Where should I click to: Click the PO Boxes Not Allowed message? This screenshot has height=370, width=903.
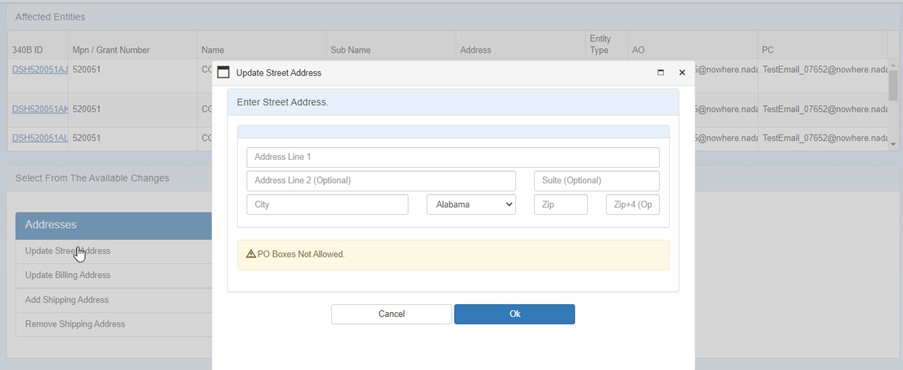[301, 254]
